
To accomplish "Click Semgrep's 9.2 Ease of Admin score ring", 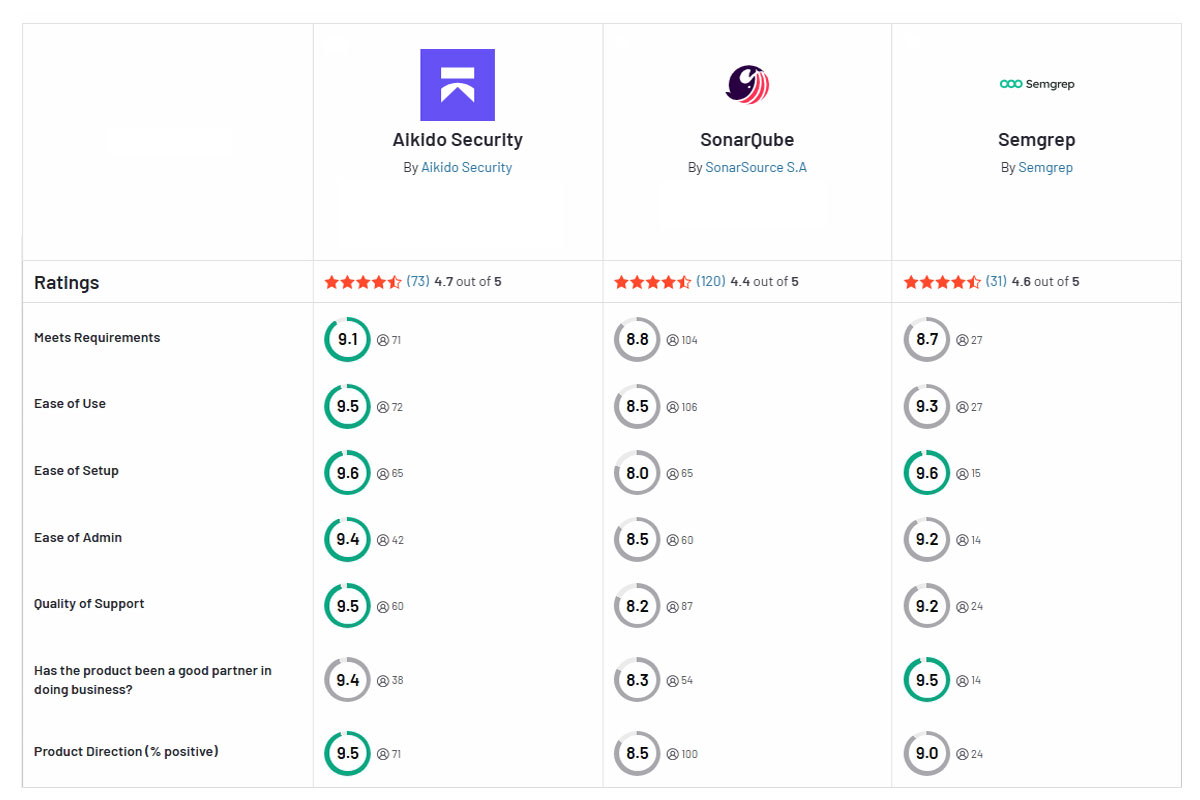I will pos(927,540).
